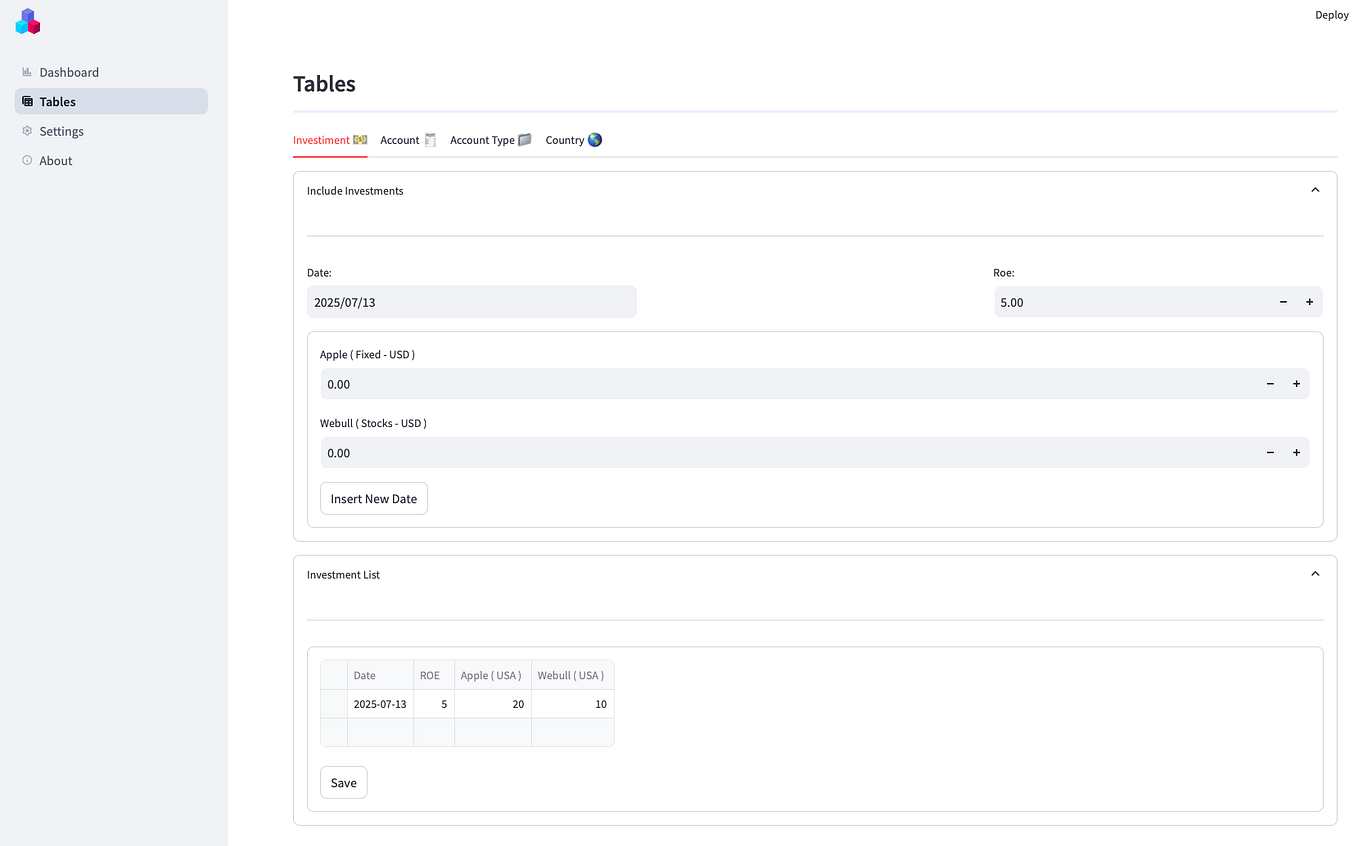Click the globe icon on Country tab

pos(594,139)
